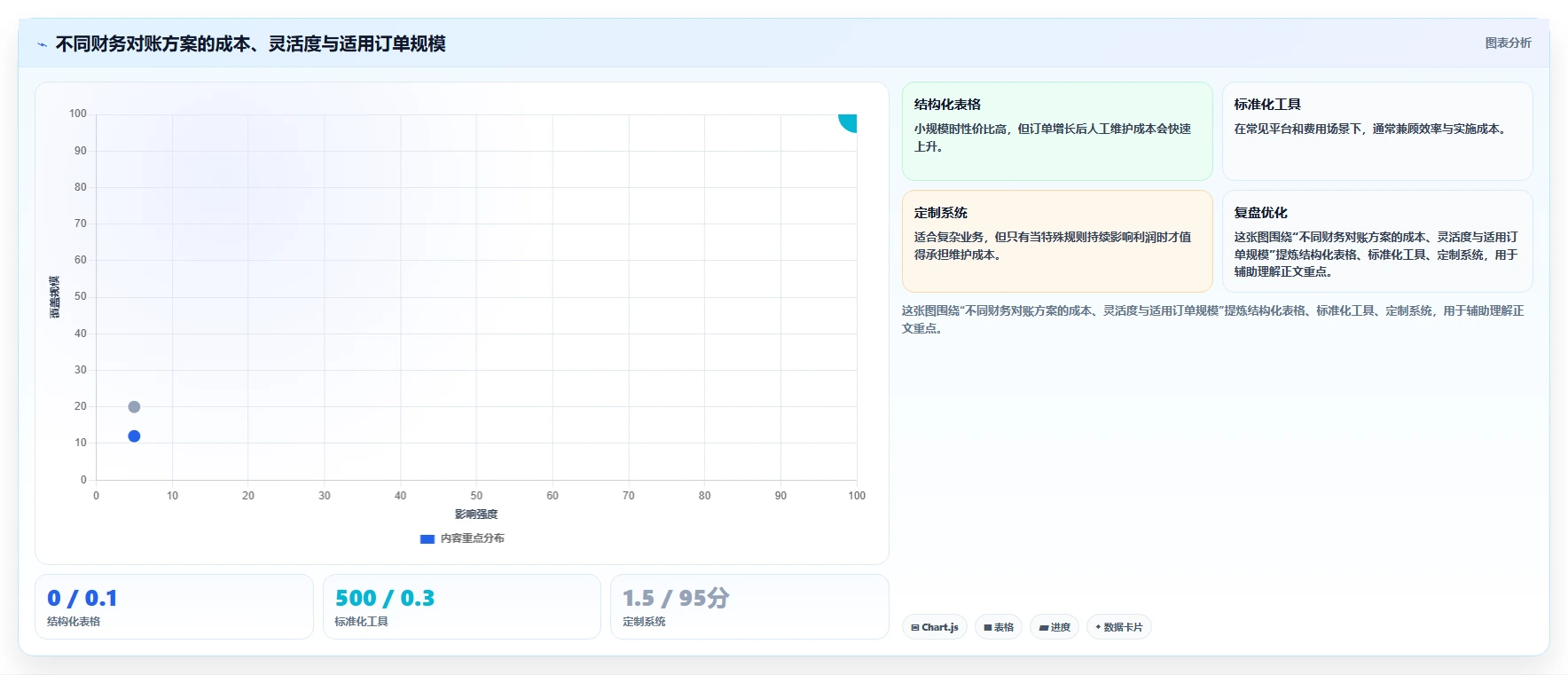This screenshot has height=675, width=1568.
Task: Click the 影响强度 x-axis title
Action: pos(476,514)
